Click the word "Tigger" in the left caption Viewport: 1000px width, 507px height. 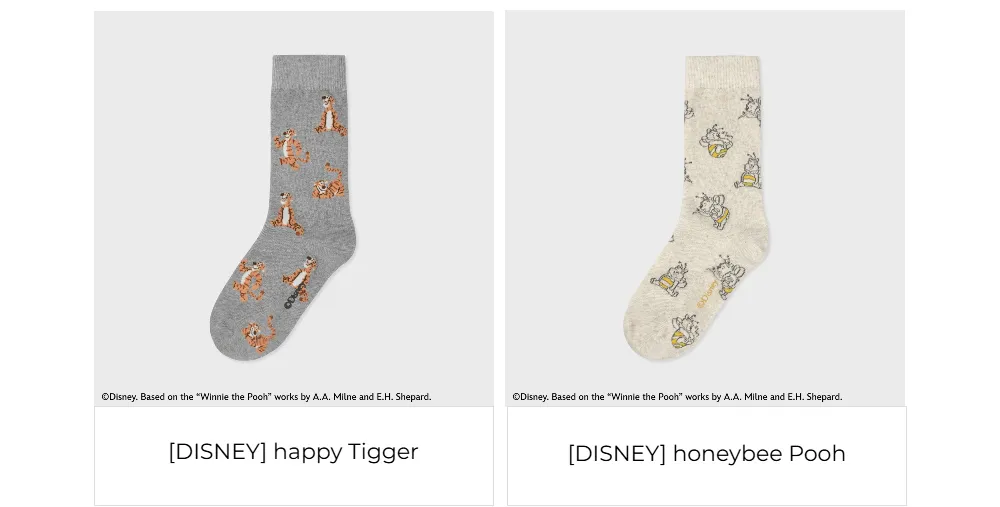tap(383, 452)
